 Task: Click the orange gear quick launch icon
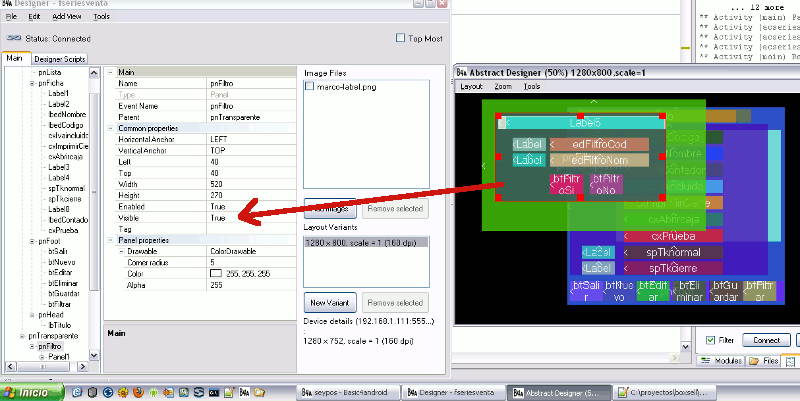[x=123, y=392]
